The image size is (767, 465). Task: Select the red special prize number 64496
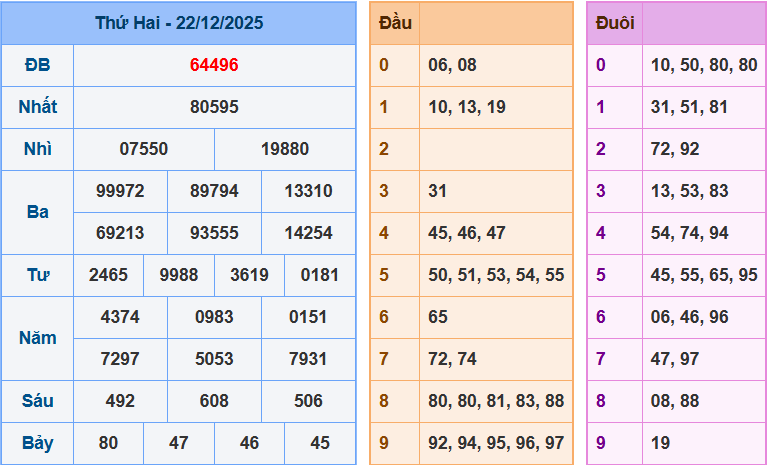click(214, 65)
